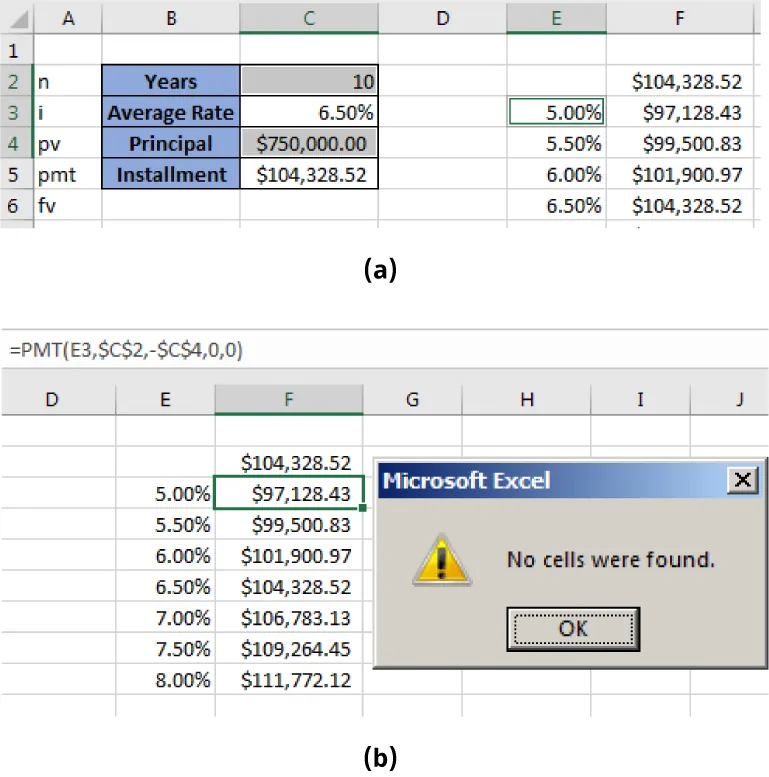Select the select-all corner above row 1
This screenshot has width=769, height=777.
pos(16,17)
